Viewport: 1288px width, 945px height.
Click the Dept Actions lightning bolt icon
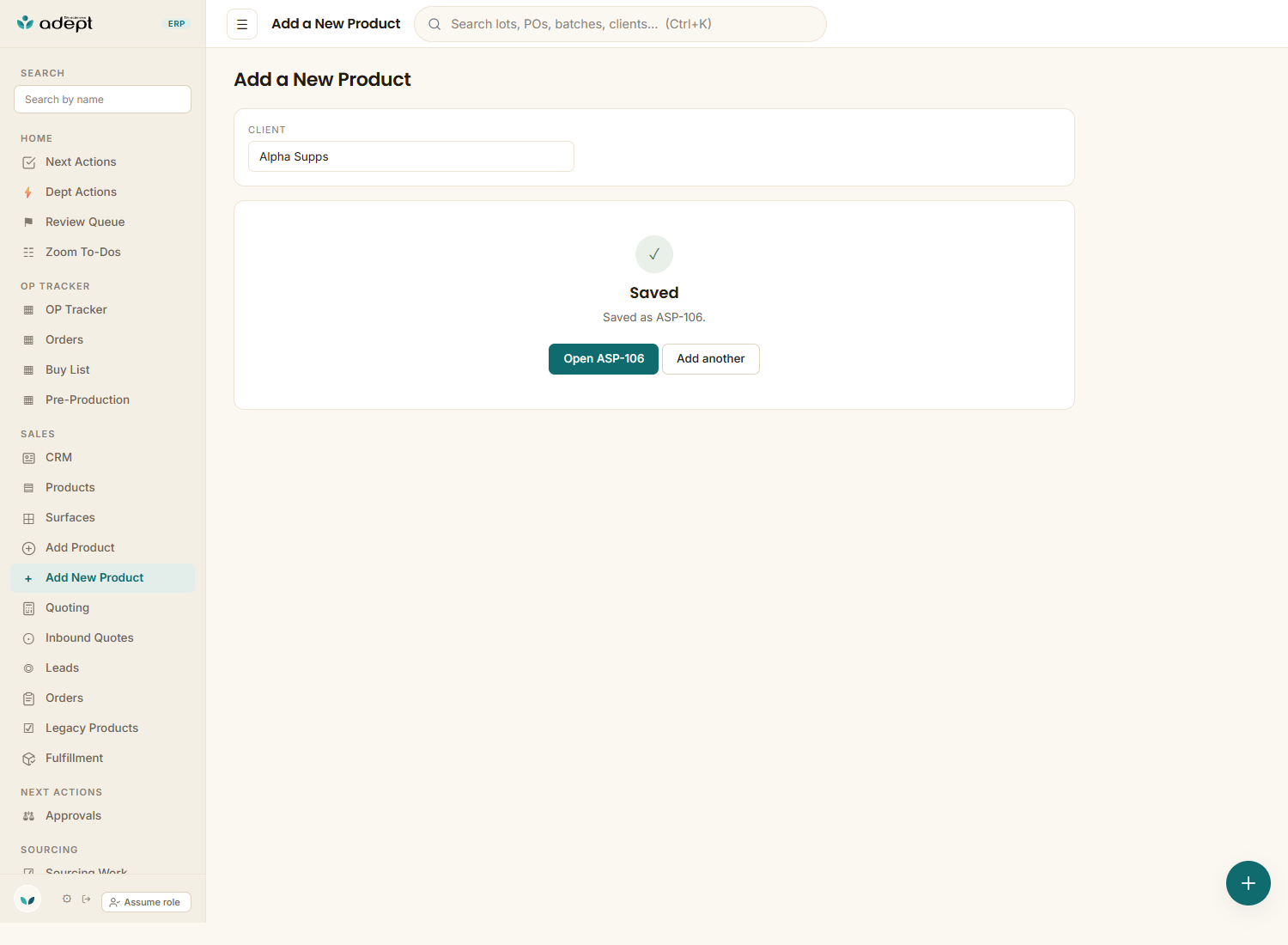[x=28, y=192]
